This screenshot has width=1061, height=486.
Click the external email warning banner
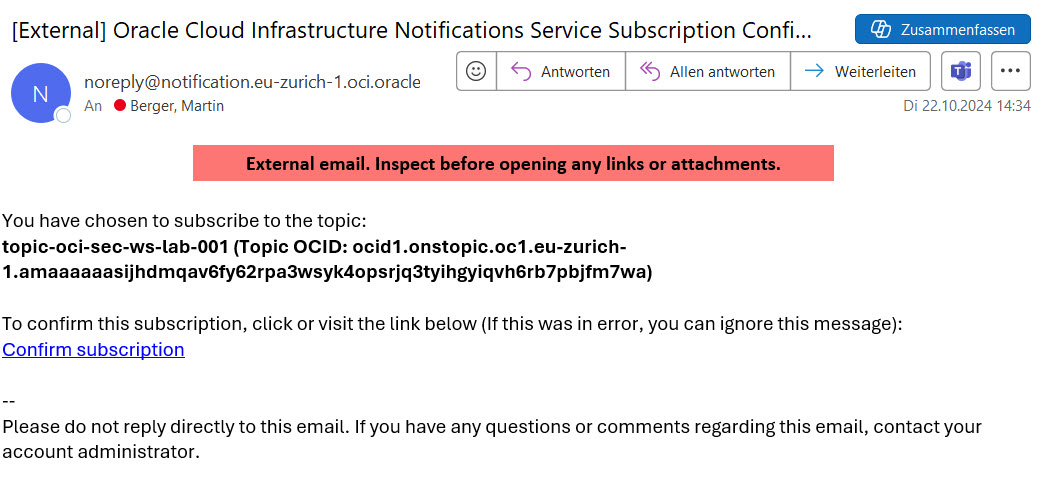[x=513, y=163]
